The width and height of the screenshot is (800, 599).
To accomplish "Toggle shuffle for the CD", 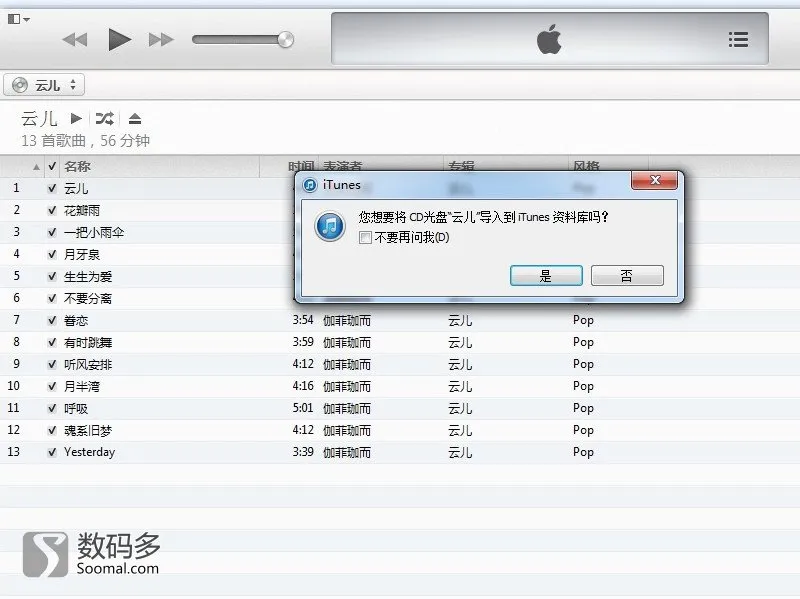I will click(105, 119).
